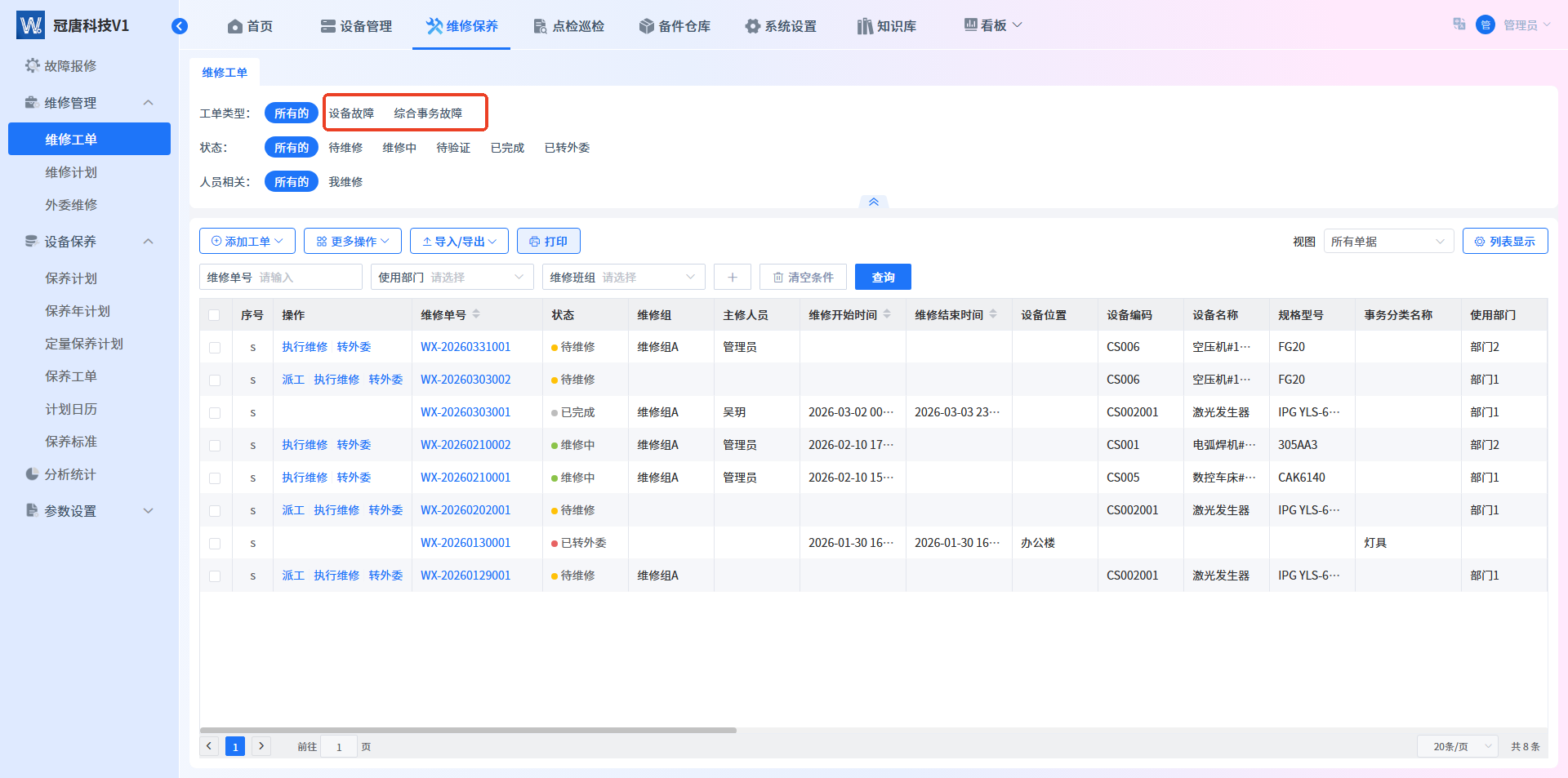Filter personnel by 我维修

tap(345, 182)
